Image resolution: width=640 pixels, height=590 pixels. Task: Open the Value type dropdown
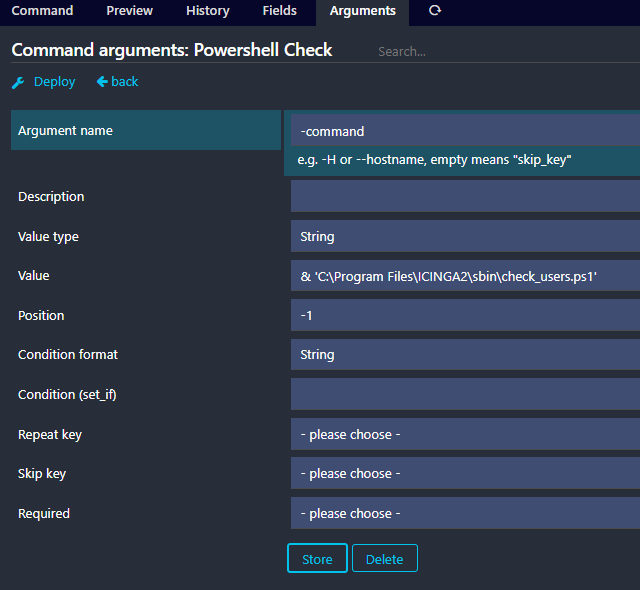click(x=465, y=237)
